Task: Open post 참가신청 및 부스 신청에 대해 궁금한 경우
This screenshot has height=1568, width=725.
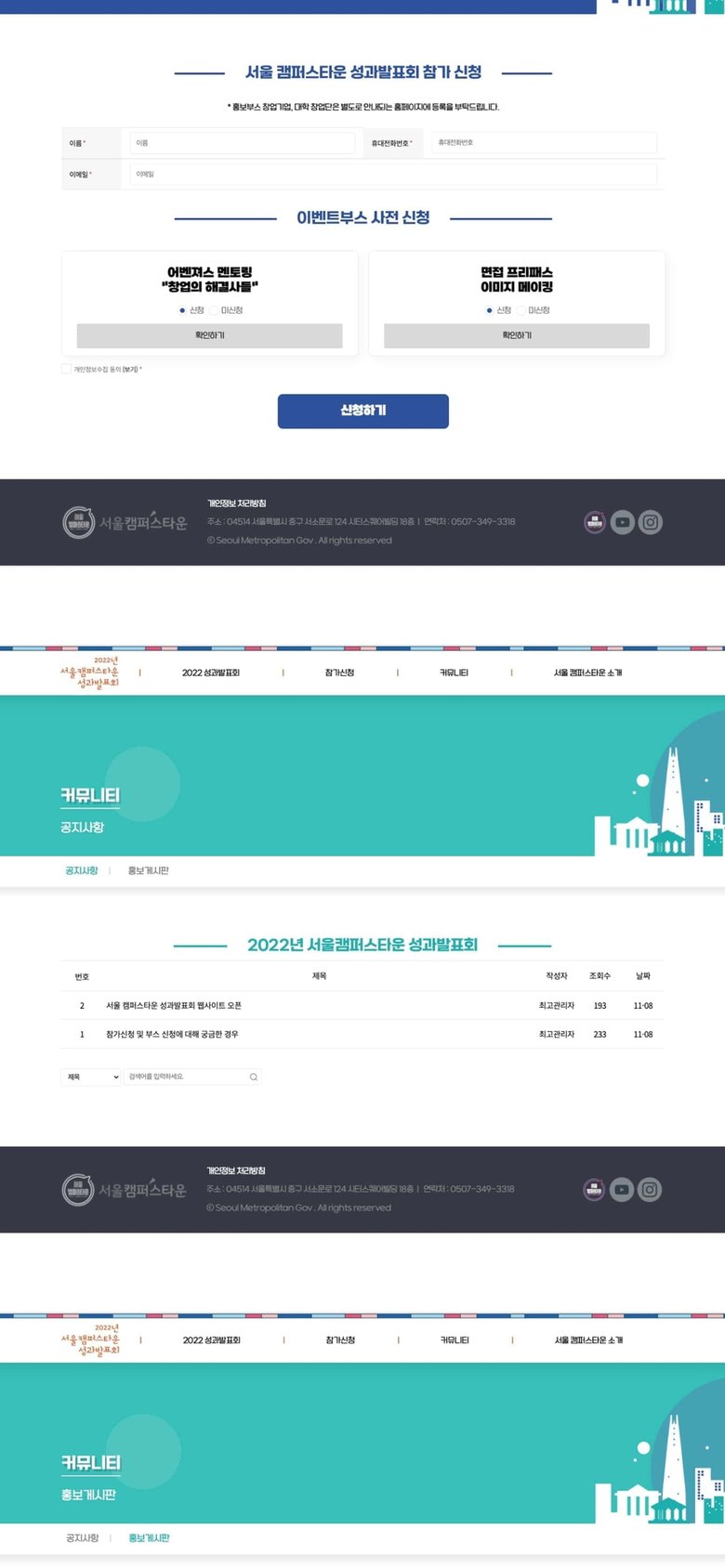Action: click(172, 1034)
